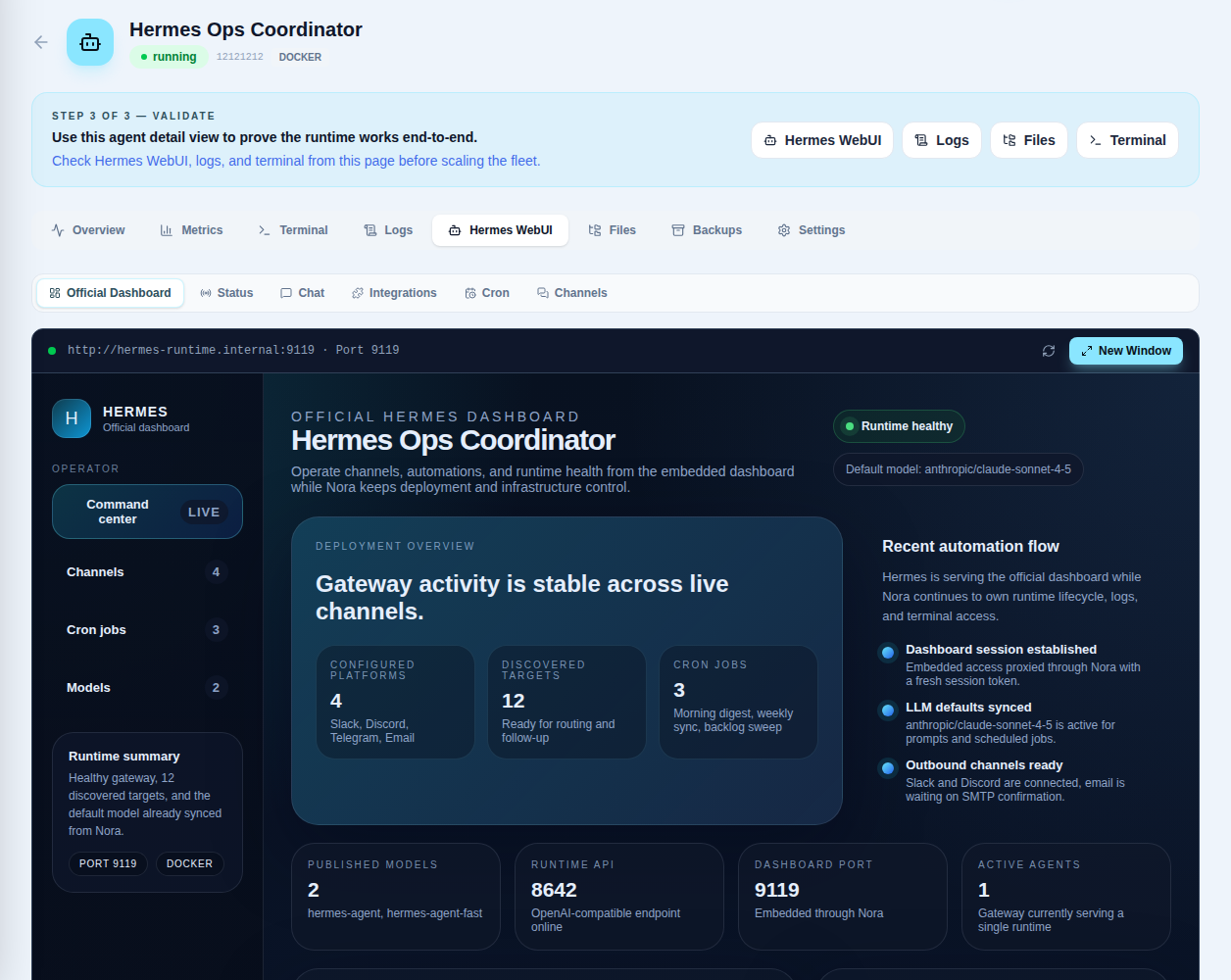Image resolution: width=1231 pixels, height=980 pixels.
Task: Click the running status badge
Action: (169, 57)
